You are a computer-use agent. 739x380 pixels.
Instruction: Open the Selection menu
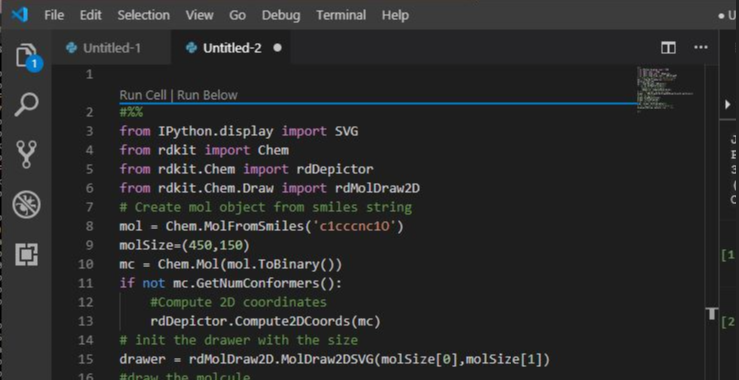pos(143,15)
